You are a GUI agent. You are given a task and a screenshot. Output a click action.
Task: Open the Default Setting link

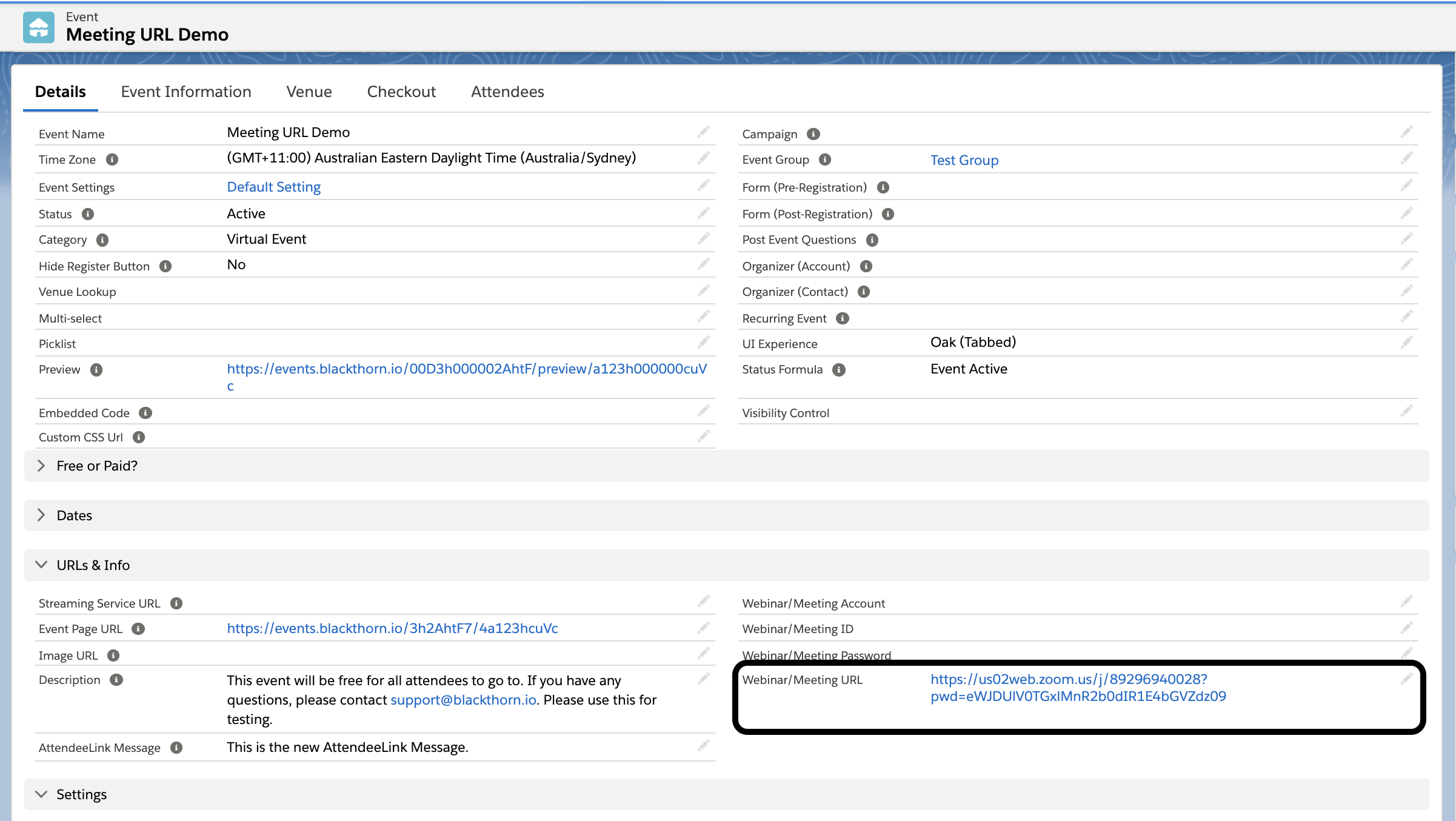tap(274, 187)
